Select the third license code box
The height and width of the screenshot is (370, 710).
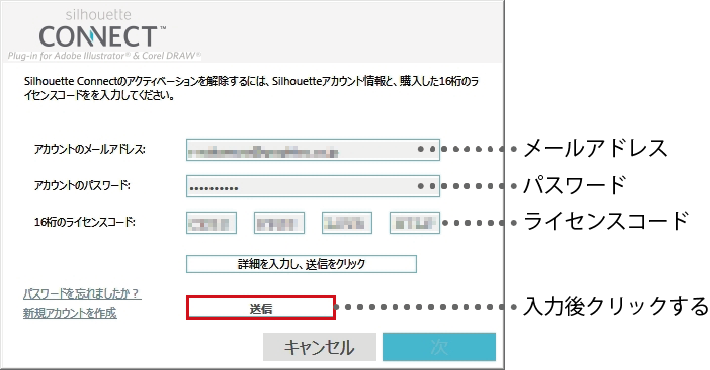[x=347, y=223]
